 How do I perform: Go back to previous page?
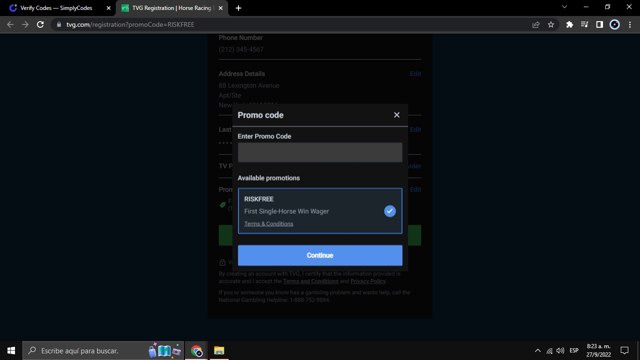tap(10, 24)
